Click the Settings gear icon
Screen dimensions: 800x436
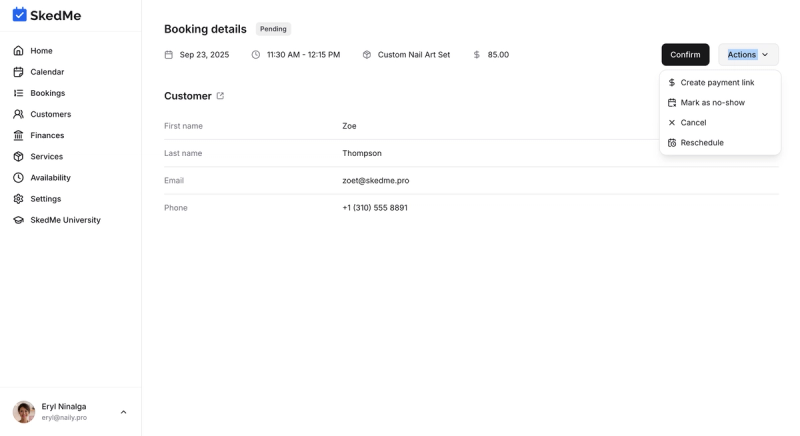(18, 199)
